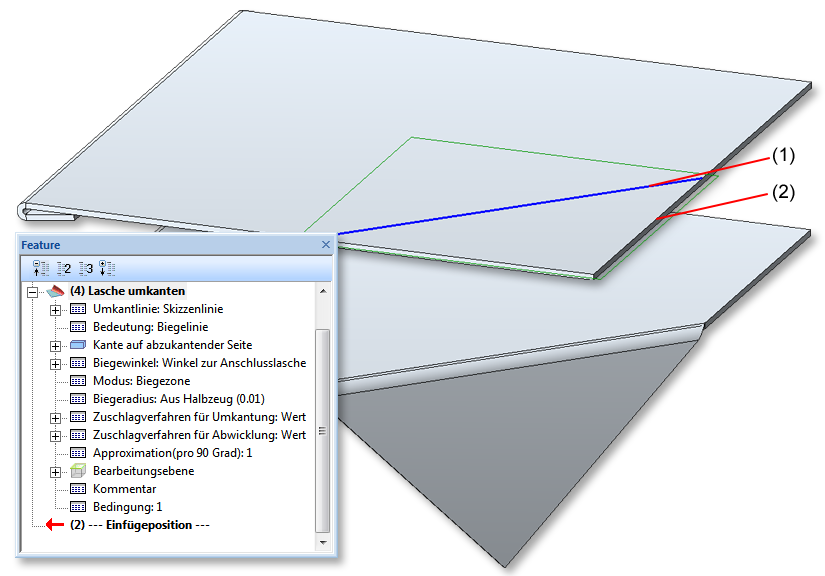Expand Biegewinkel: Winkel zur Anschlusslasche
The width and height of the screenshot is (825, 576).
(55, 363)
